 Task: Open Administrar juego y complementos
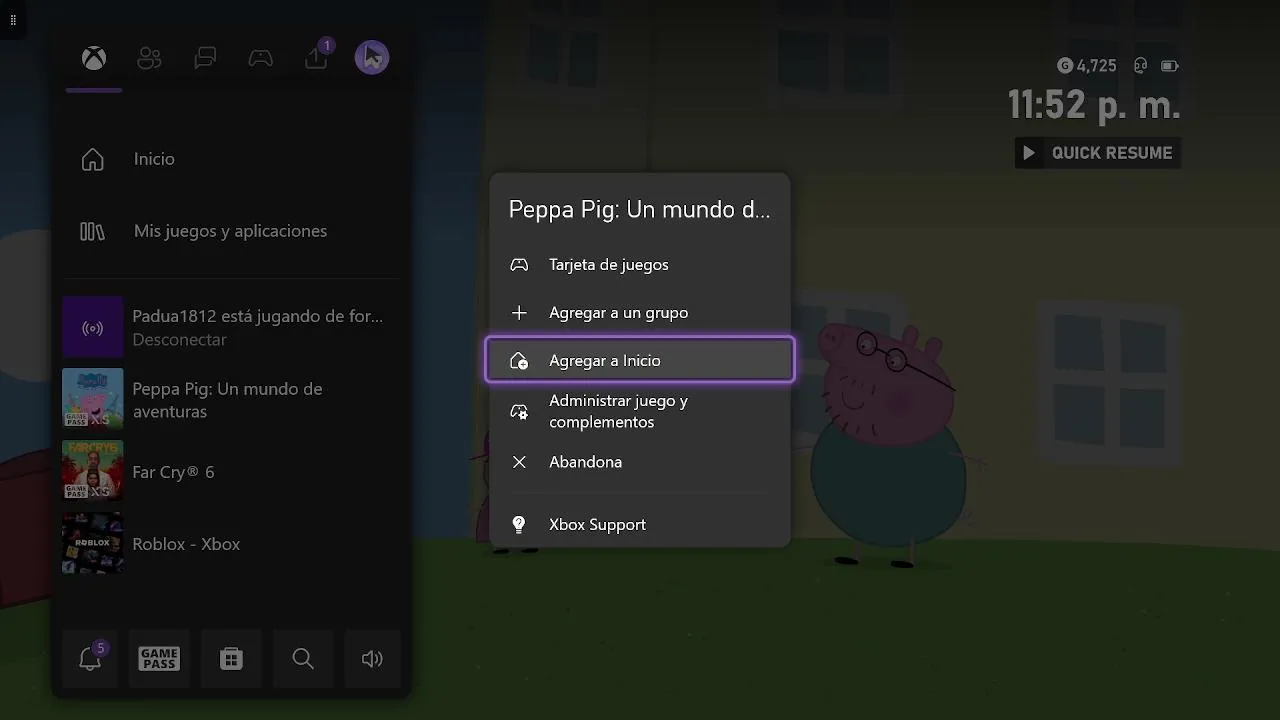(x=640, y=411)
